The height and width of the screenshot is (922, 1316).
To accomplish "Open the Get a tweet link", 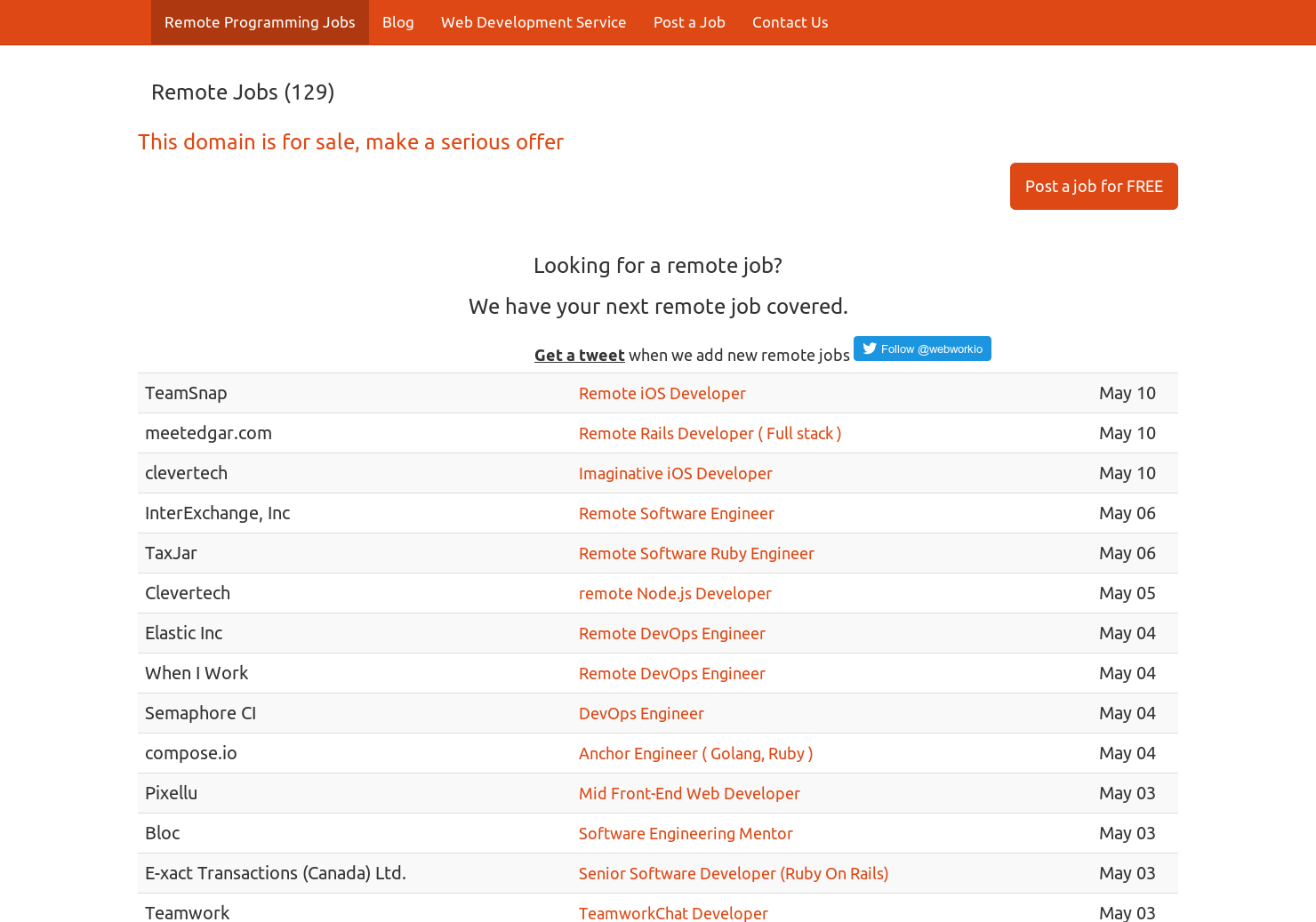I will coord(579,355).
